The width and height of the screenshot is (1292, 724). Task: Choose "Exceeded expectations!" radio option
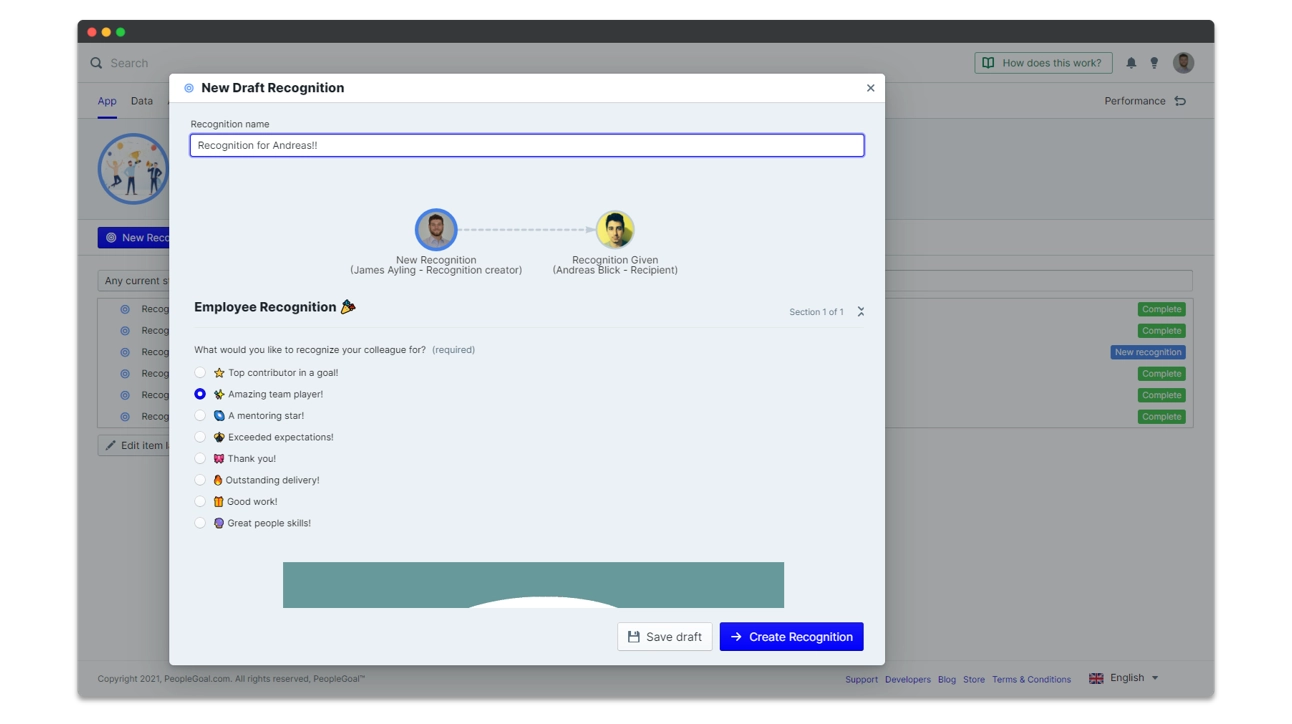pyautogui.click(x=200, y=437)
